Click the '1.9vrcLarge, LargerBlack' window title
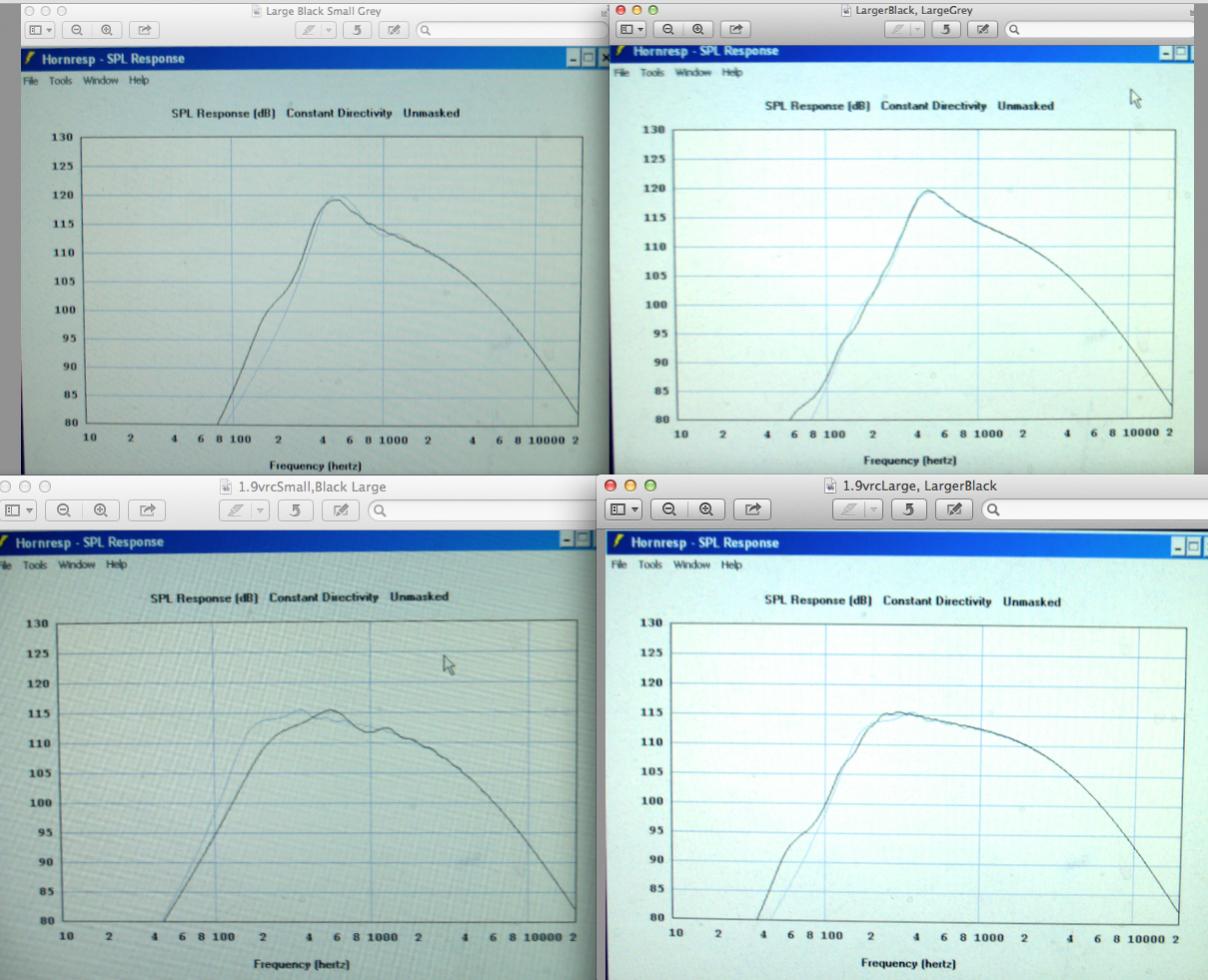The height and width of the screenshot is (980, 1208). (x=919, y=486)
